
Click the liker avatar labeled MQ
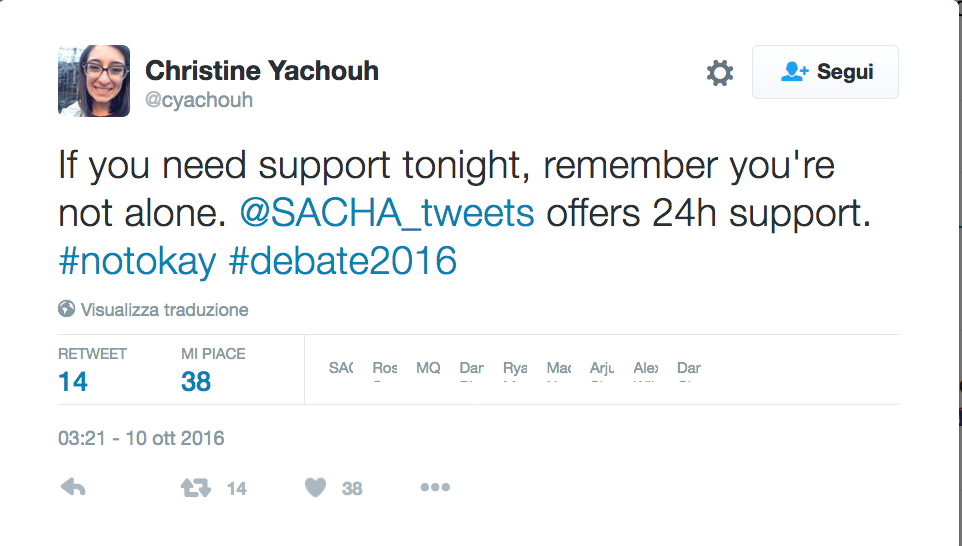tap(428, 369)
